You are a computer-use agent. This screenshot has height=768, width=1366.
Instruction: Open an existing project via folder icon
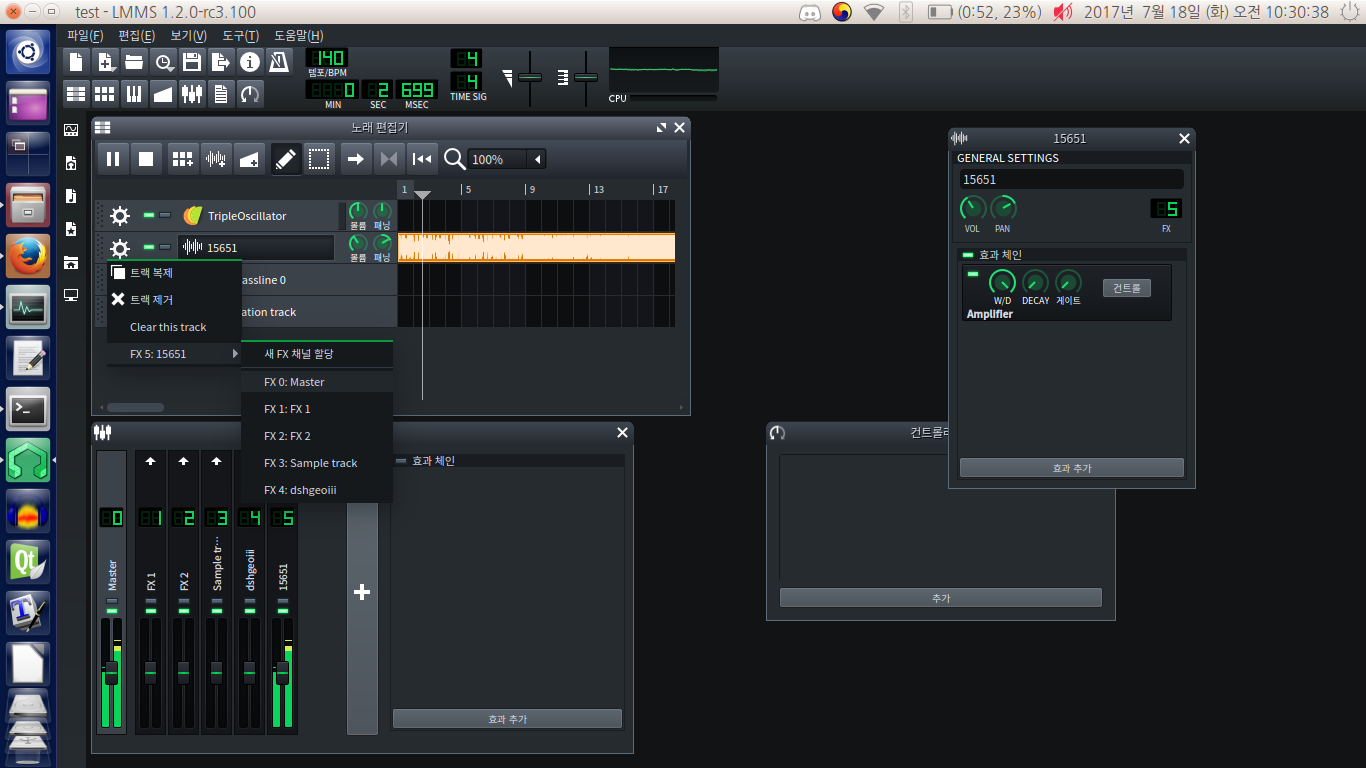point(134,62)
